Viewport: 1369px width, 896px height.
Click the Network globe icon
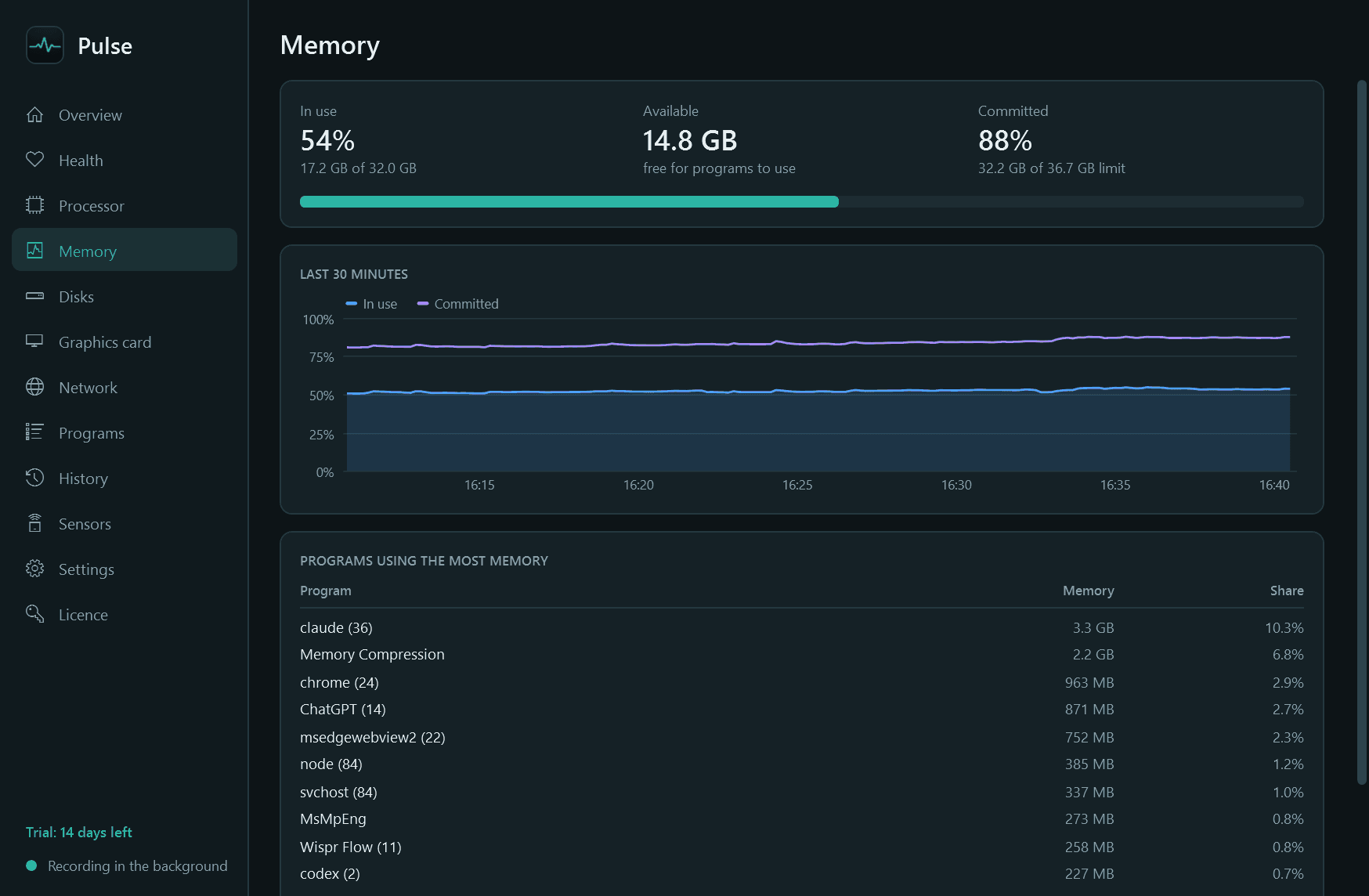(x=34, y=387)
